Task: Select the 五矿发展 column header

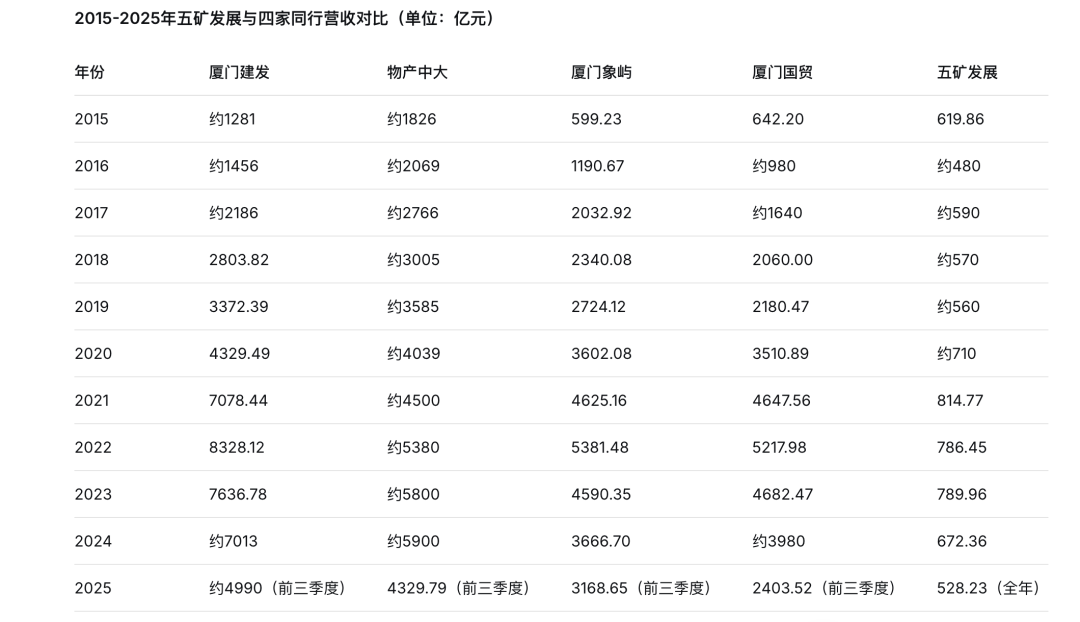Action: coord(967,72)
